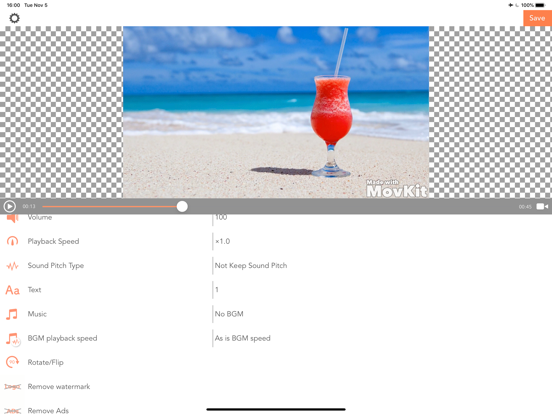Choose the No BGM value
The width and height of the screenshot is (552, 414).
coord(229,314)
